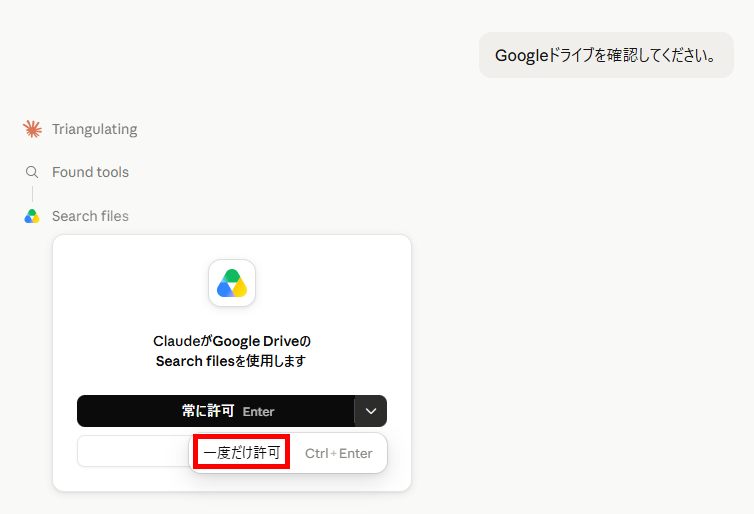The width and height of the screenshot is (754, 514).
Task: Click the Google Drive icon beside Search files
Action: (x=32, y=216)
